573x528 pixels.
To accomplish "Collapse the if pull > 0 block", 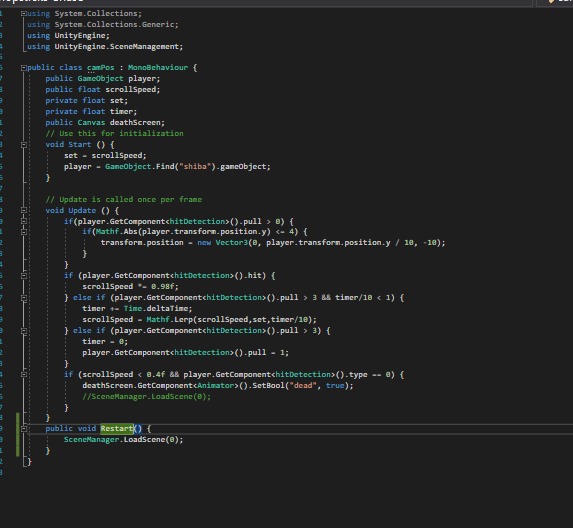I will pos(24,221).
